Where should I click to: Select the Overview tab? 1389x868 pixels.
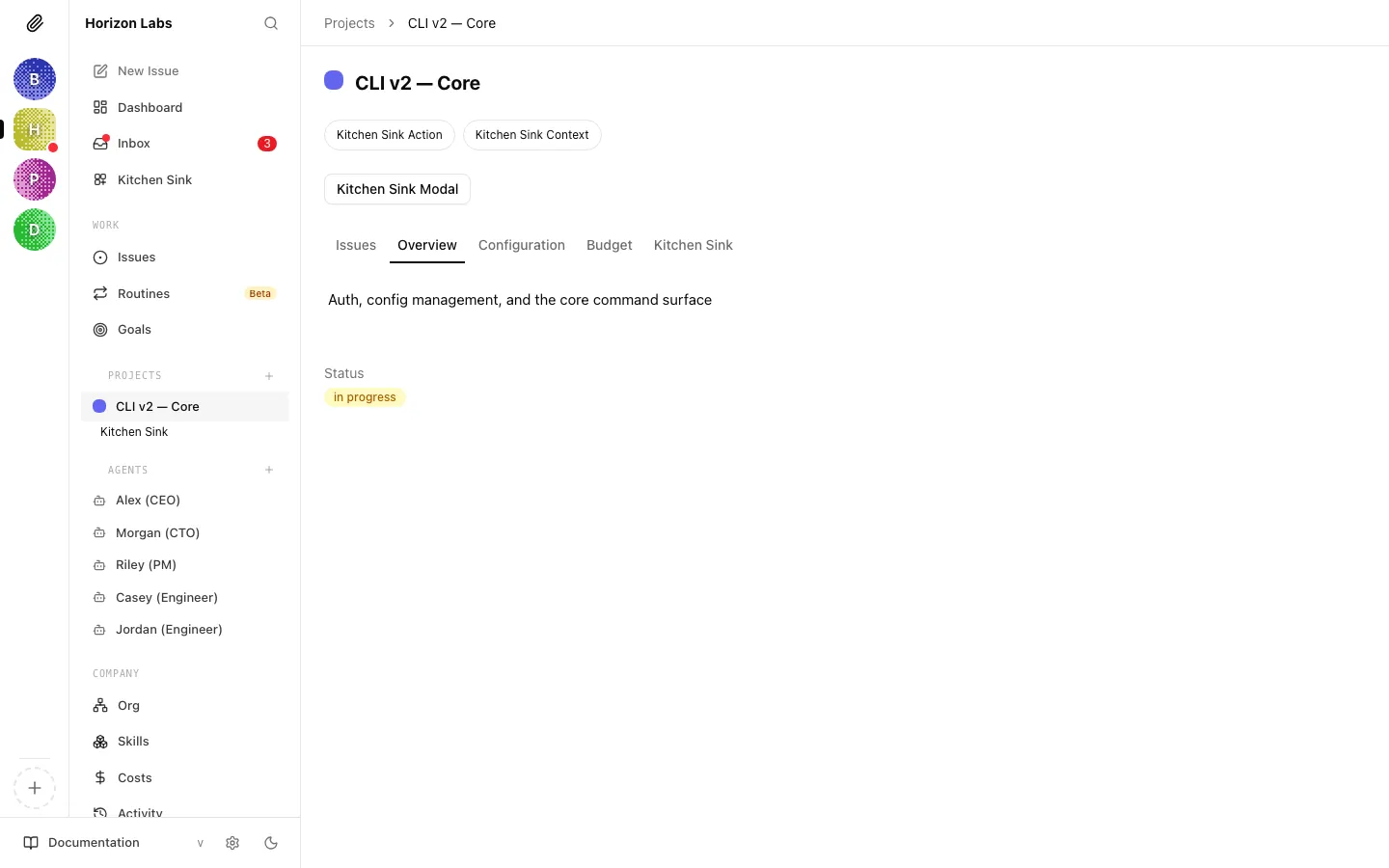pos(427,245)
